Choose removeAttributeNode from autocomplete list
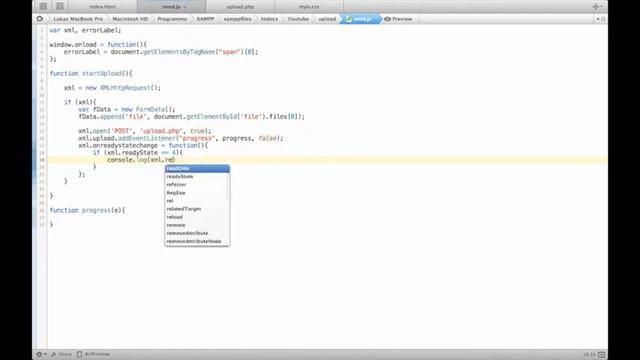This screenshot has height=360, width=640. click(x=196, y=241)
